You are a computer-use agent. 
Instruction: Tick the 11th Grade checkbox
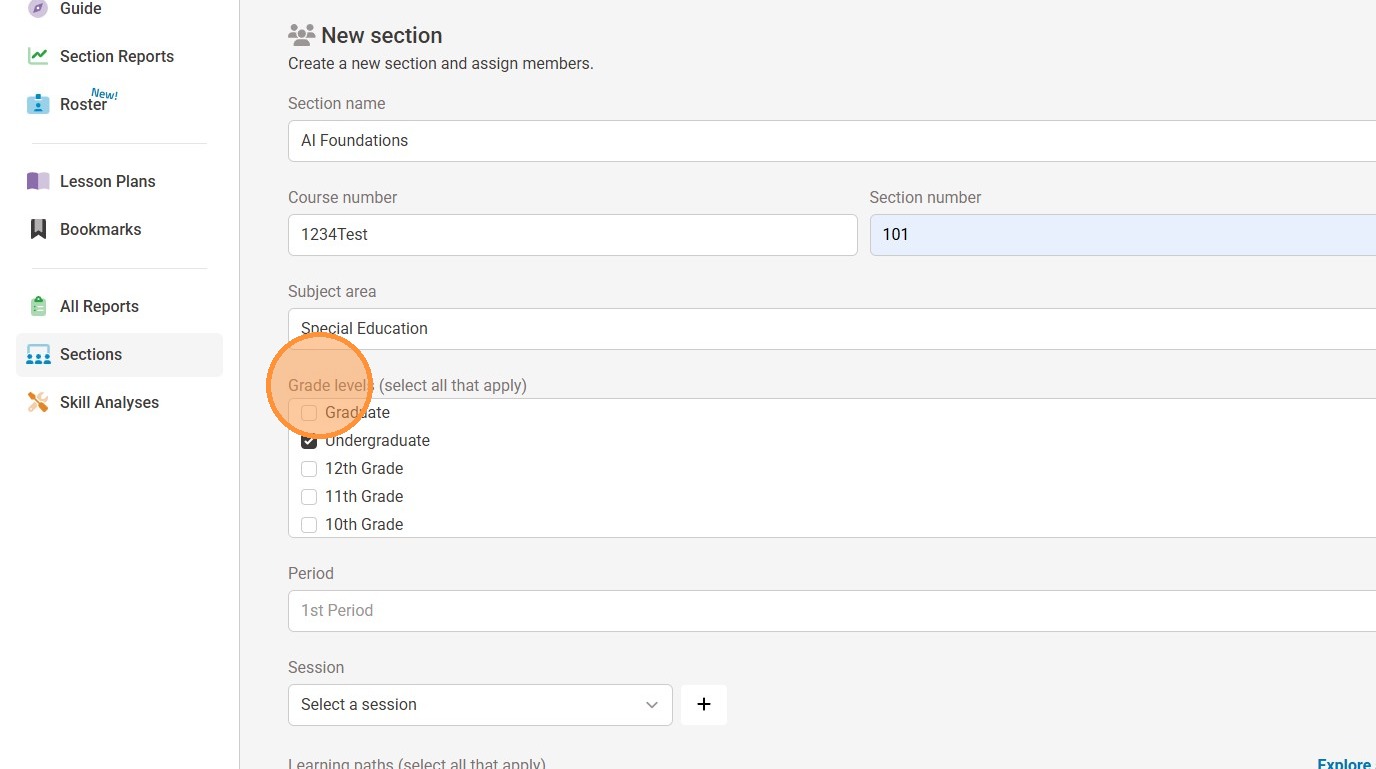tap(309, 497)
